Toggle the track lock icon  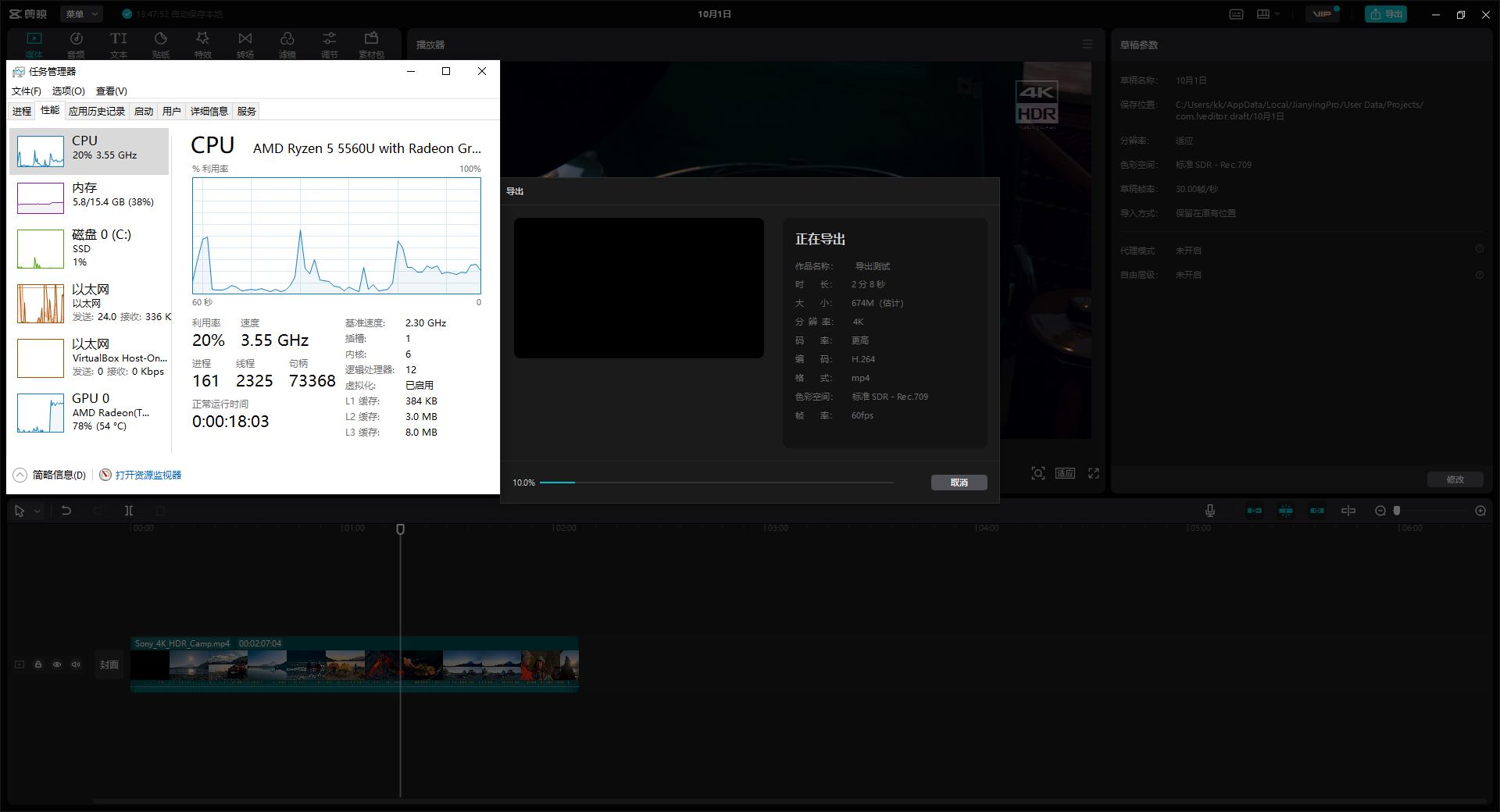coord(37,664)
